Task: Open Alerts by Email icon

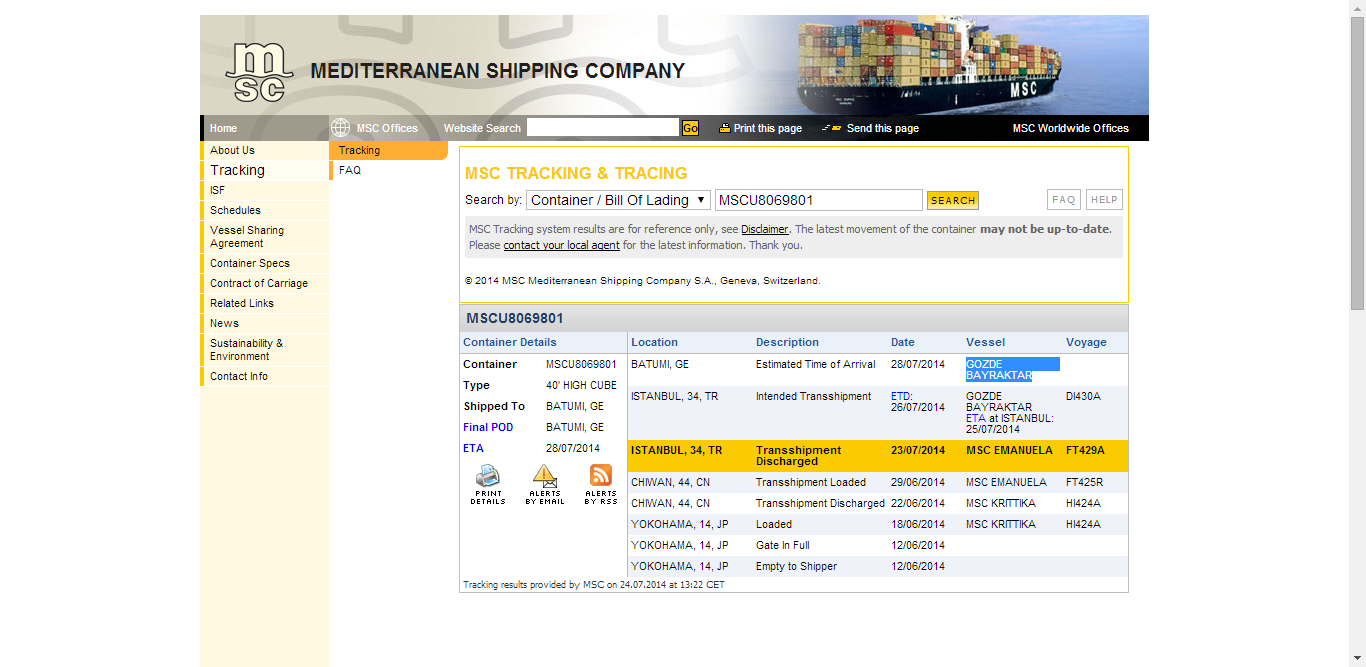Action: click(544, 478)
